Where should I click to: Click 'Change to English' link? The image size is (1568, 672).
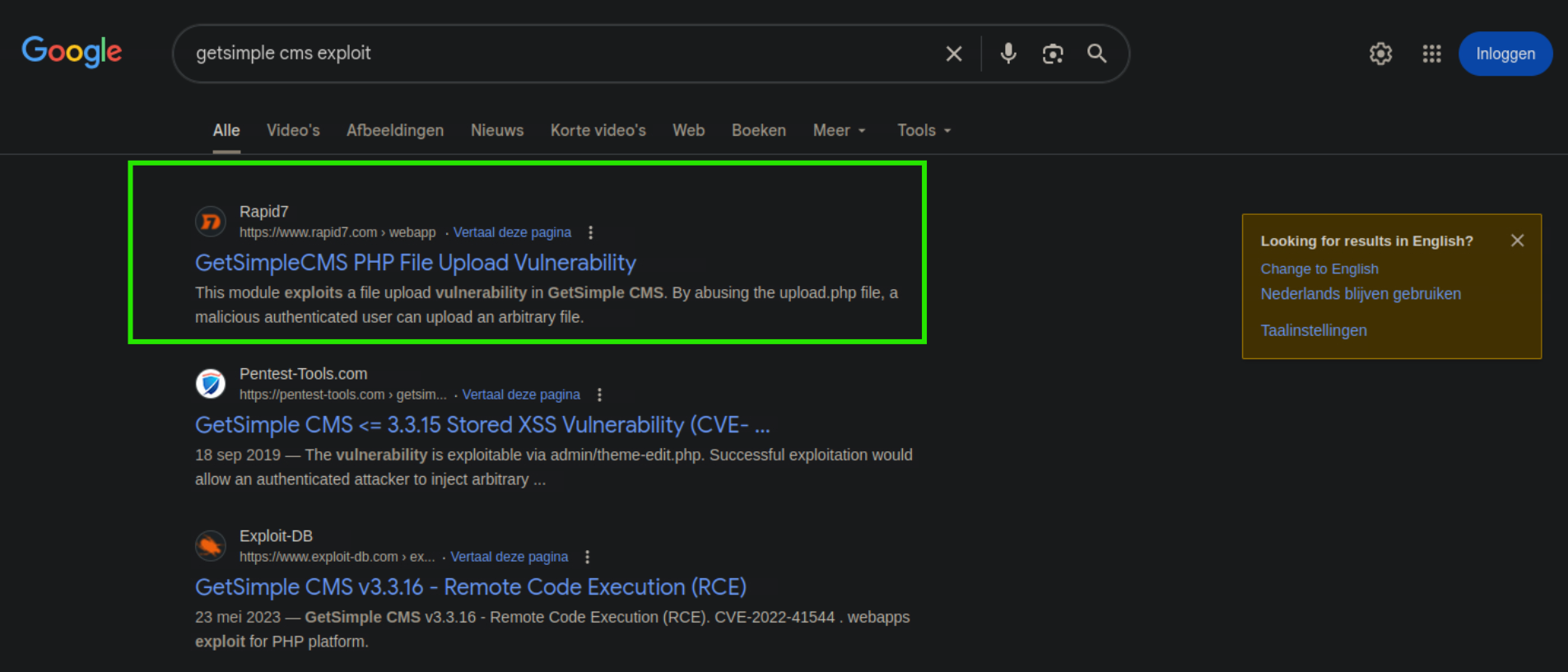point(1319,269)
